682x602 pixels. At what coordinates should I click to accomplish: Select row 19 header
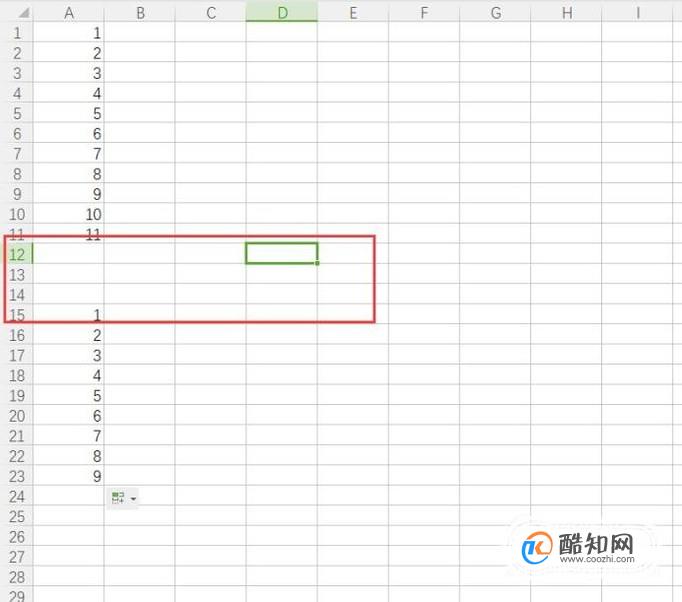(17, 395)
